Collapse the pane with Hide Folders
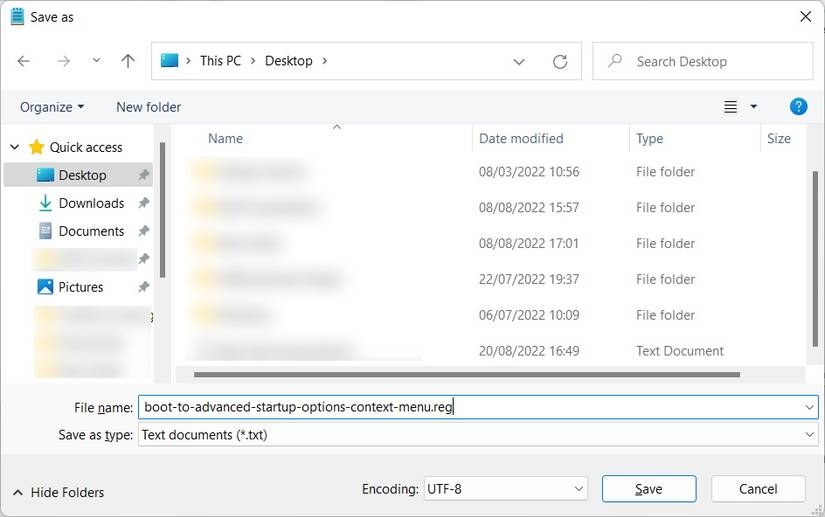825x517 pixels. tap(58, 493)
